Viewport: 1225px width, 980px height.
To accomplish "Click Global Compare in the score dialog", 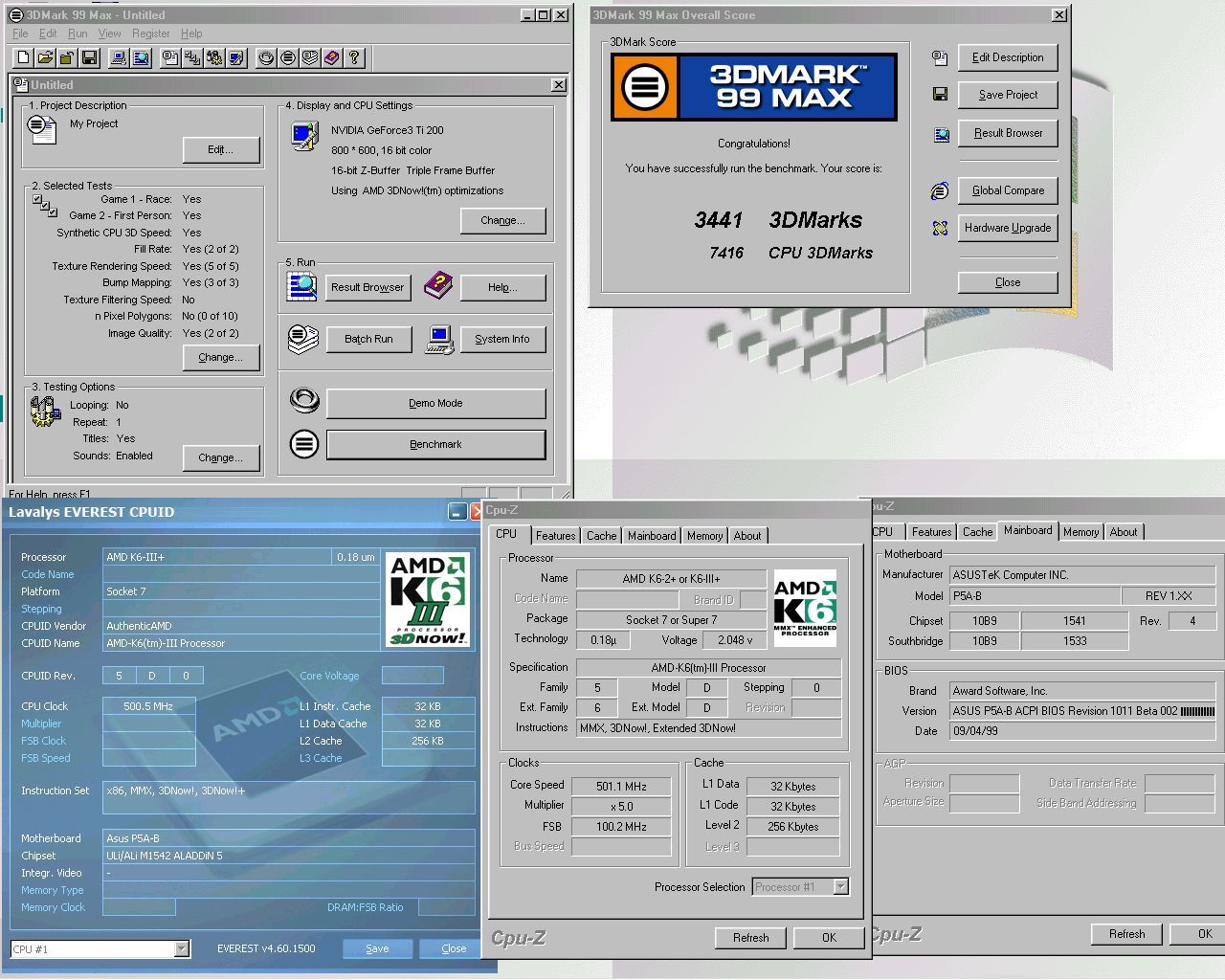I will click(x=1008, y=190).
